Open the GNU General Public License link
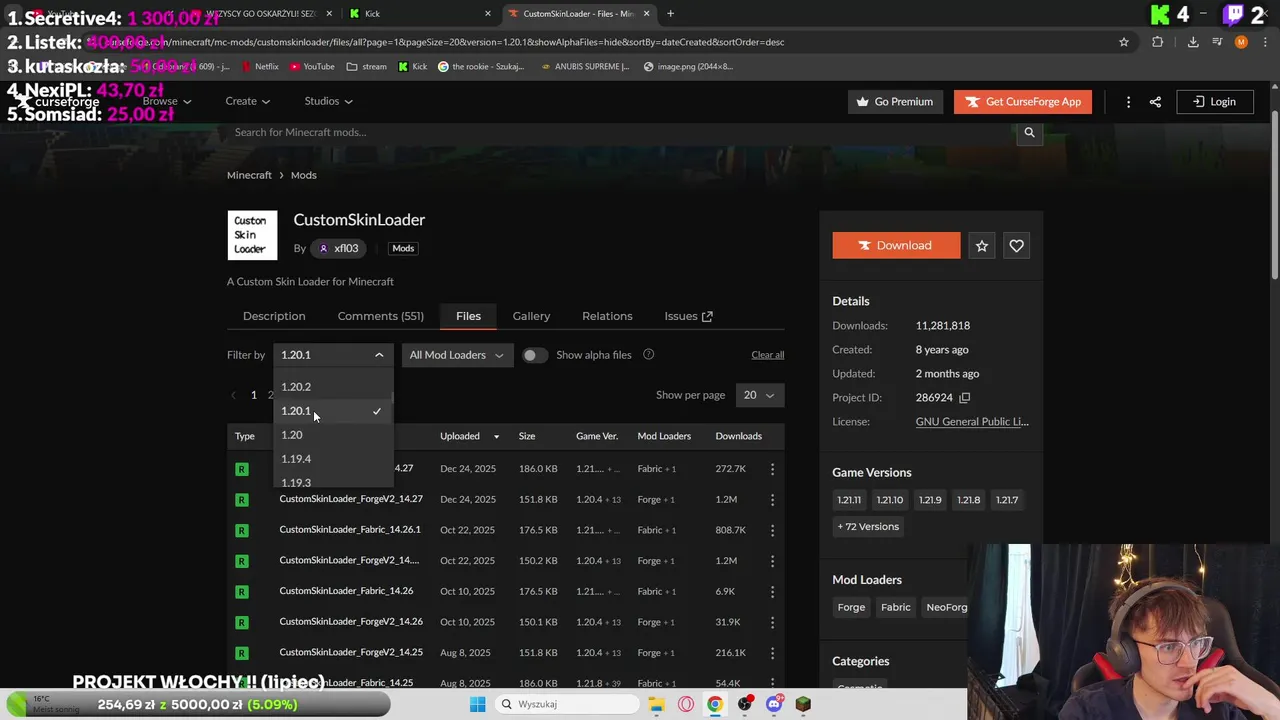1280x720 pixels. coord(972,422)
